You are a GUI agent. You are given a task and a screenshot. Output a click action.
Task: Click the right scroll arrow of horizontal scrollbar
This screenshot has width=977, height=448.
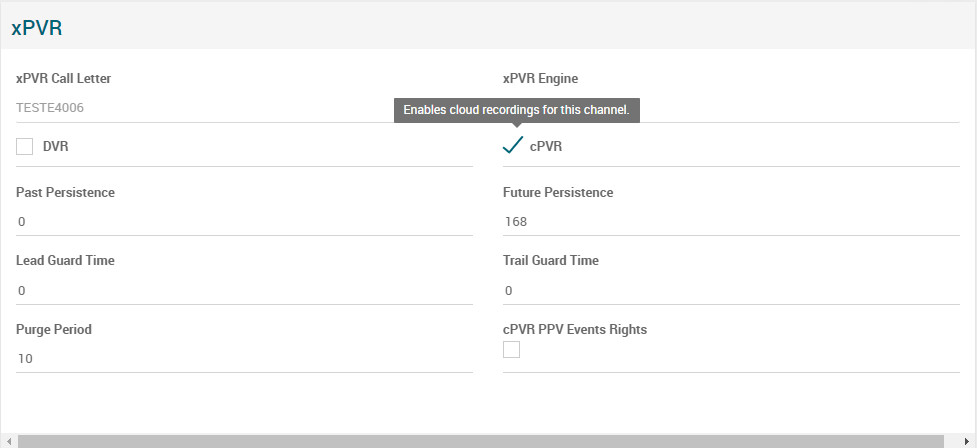point(967,441)
